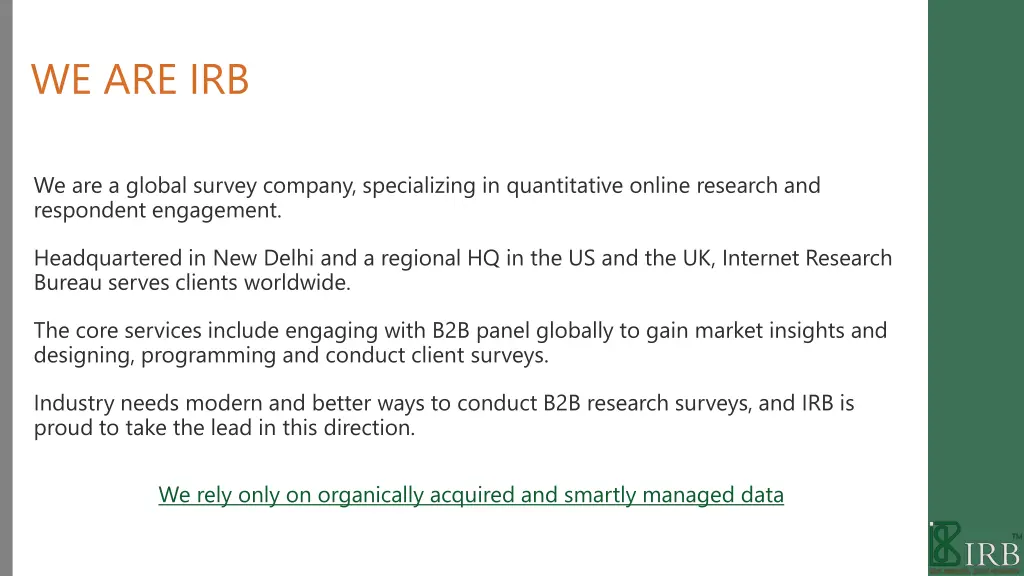Click the words quantitative online research
This screenshot has width=1024, height=576.
[642, 186]
